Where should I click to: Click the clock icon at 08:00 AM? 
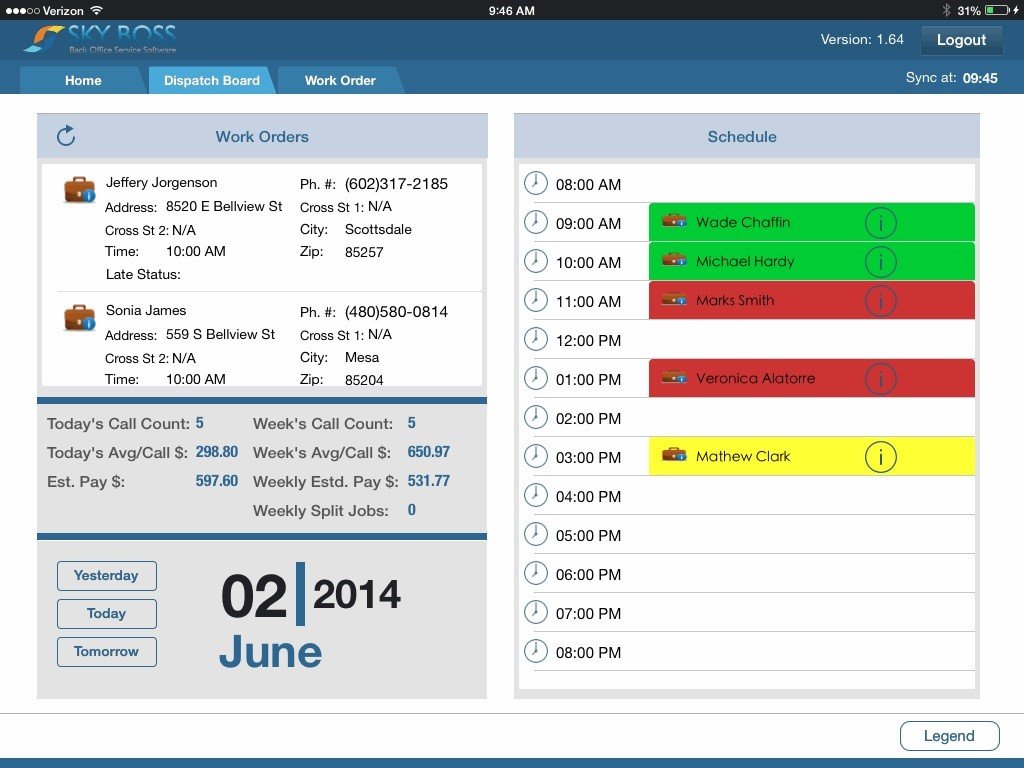[536, 183]
